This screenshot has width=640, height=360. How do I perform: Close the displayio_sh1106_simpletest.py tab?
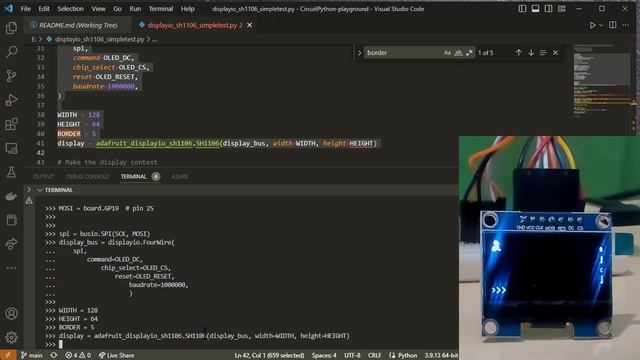click(249, 25)
